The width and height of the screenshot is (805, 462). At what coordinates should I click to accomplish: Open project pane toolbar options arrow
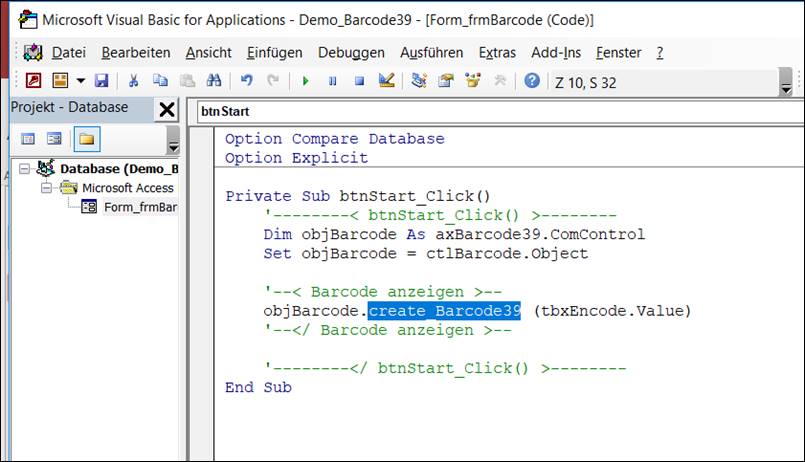click(x=174, y=140)
